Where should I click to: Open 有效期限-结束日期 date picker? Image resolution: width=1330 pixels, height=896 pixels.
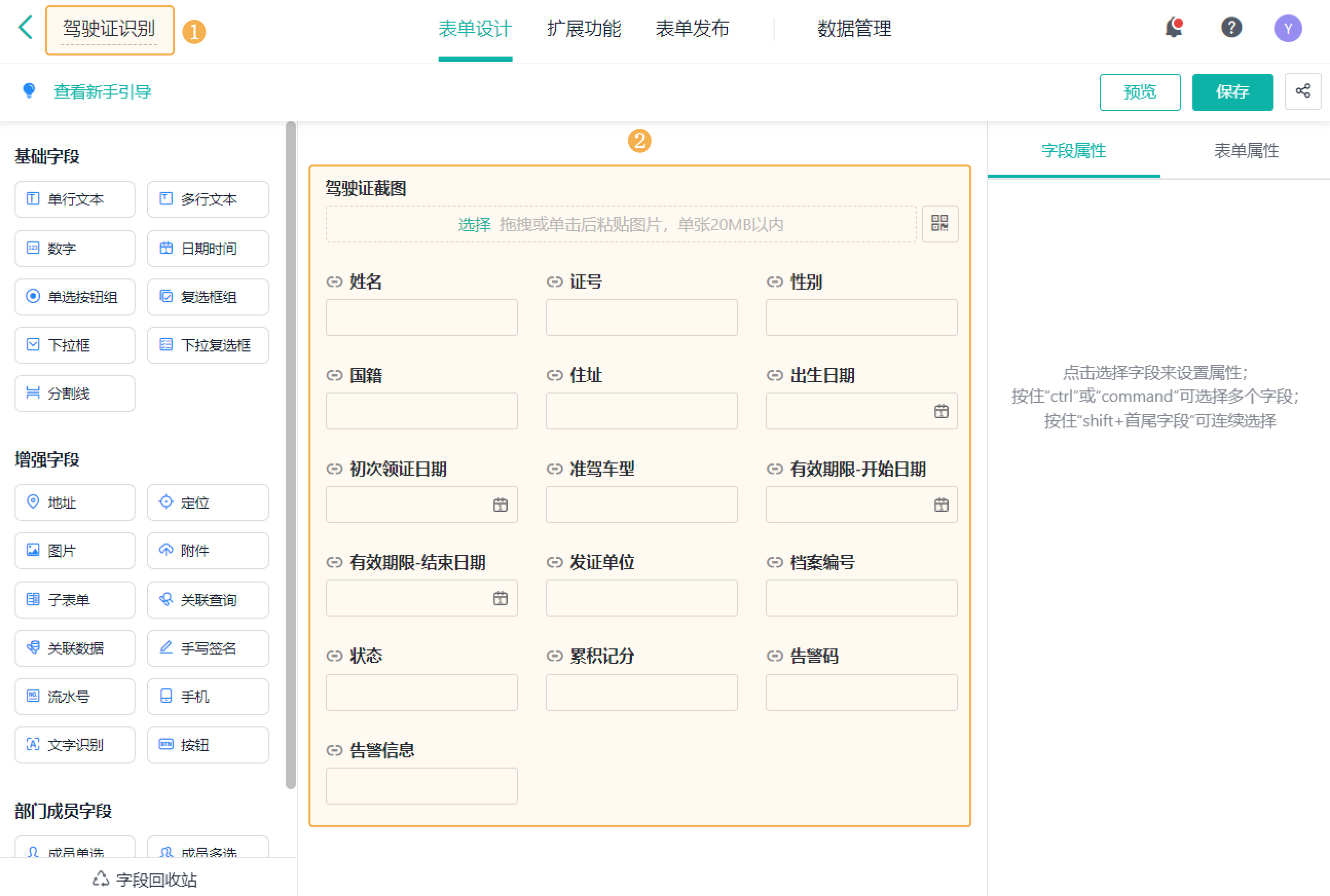coord(500,599)
